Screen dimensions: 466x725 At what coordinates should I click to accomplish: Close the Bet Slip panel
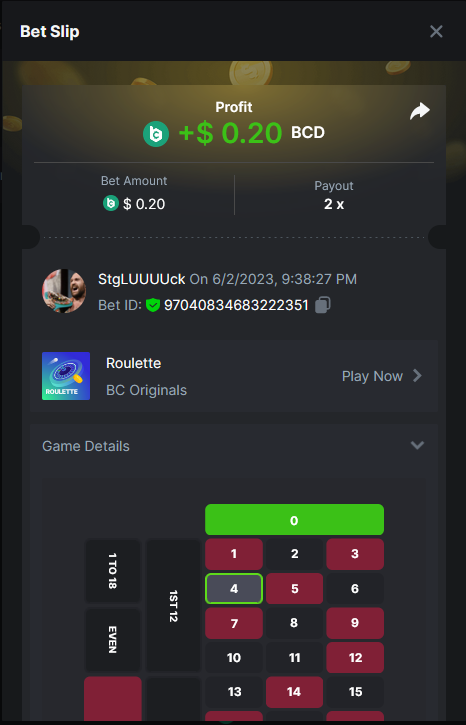[x=436, y=31]
